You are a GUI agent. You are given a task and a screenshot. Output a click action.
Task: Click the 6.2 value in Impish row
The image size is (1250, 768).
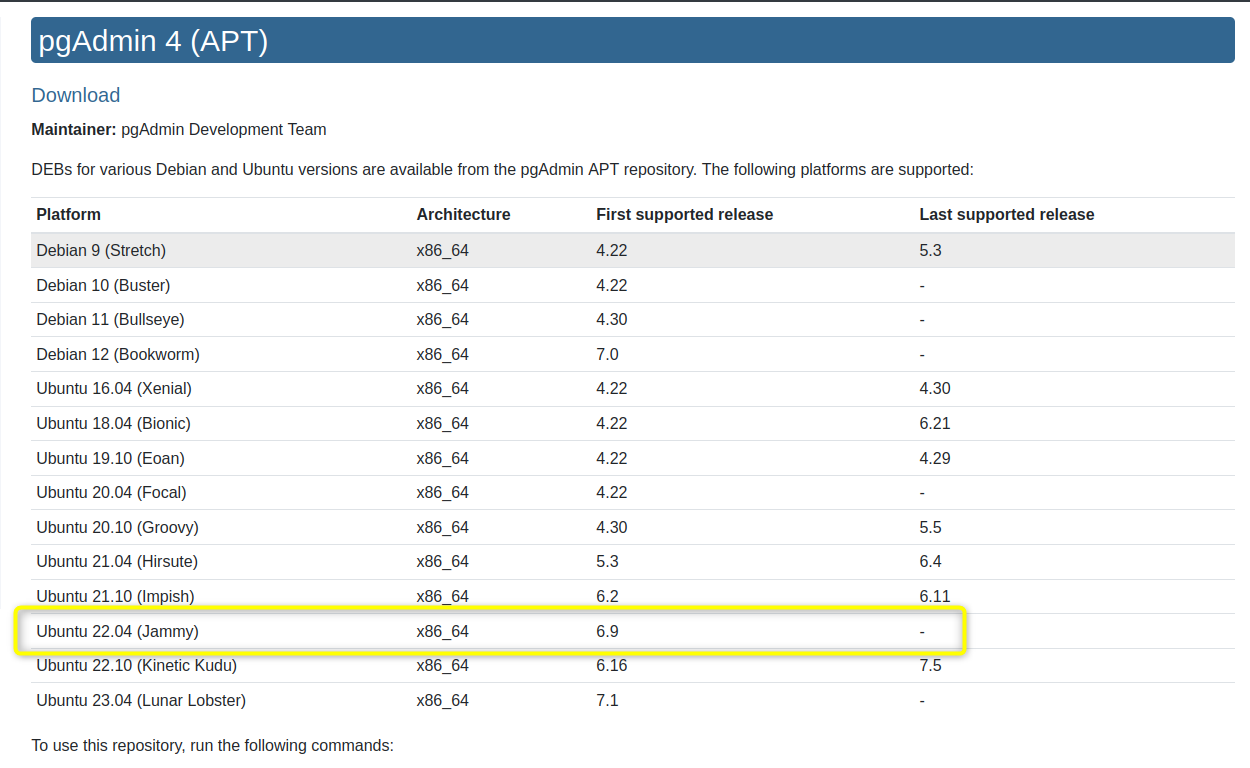[607, 596]
